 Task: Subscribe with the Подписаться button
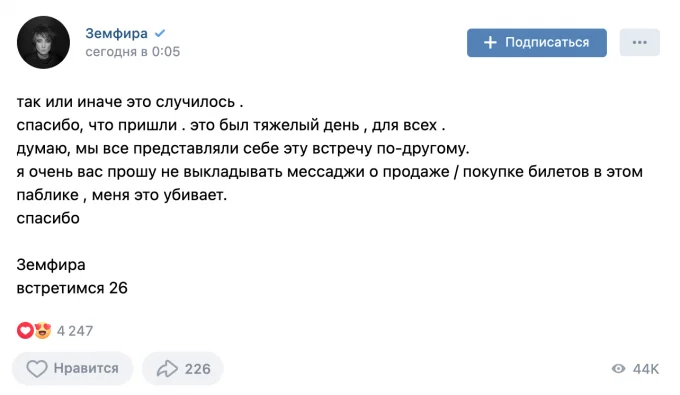[537, 42]
